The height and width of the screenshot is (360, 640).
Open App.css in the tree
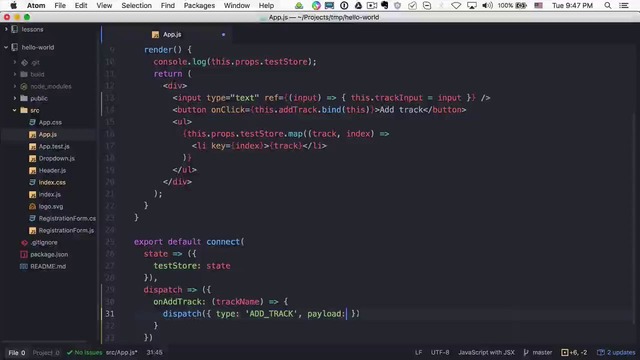tap(50, 122)
